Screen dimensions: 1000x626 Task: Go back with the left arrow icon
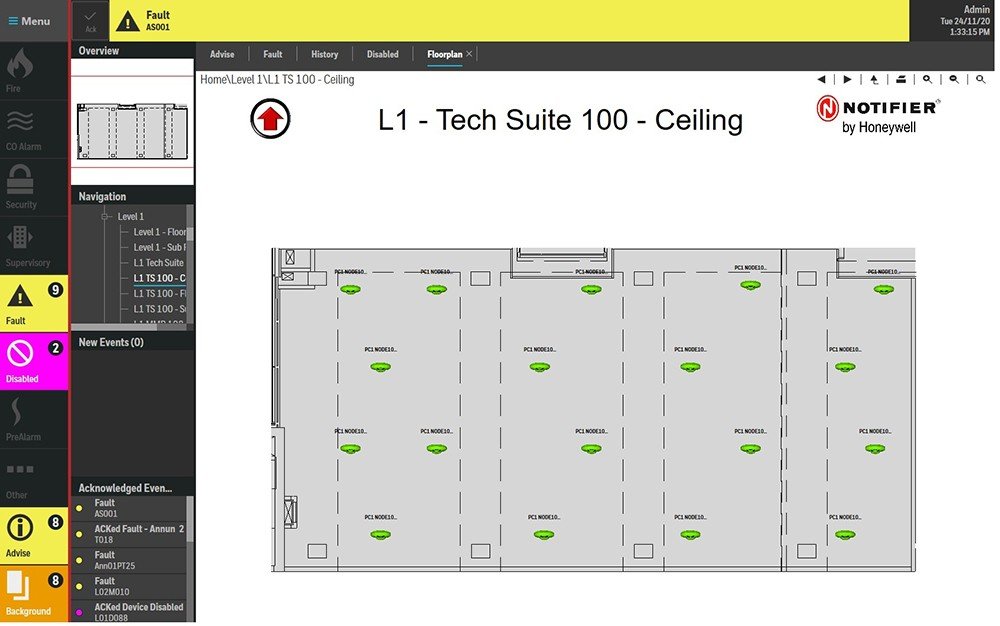(821, 79)
